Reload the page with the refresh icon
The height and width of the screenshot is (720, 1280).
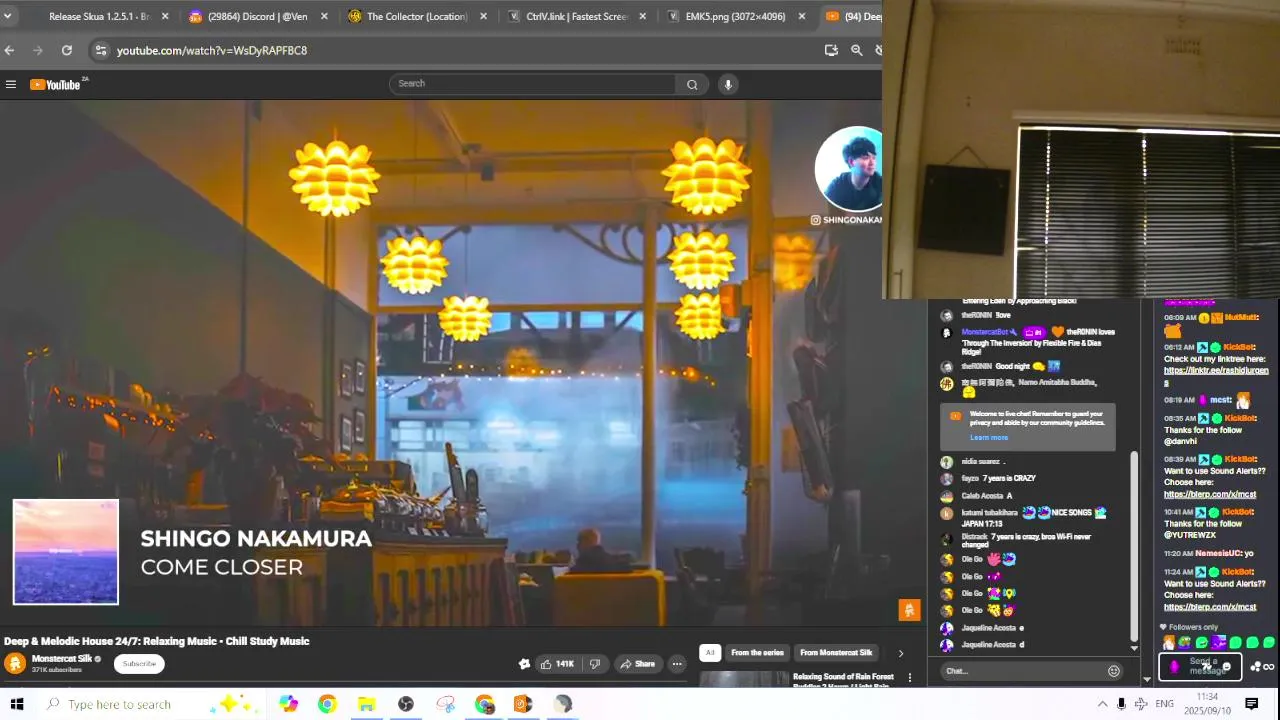click(x=67, y=50)
